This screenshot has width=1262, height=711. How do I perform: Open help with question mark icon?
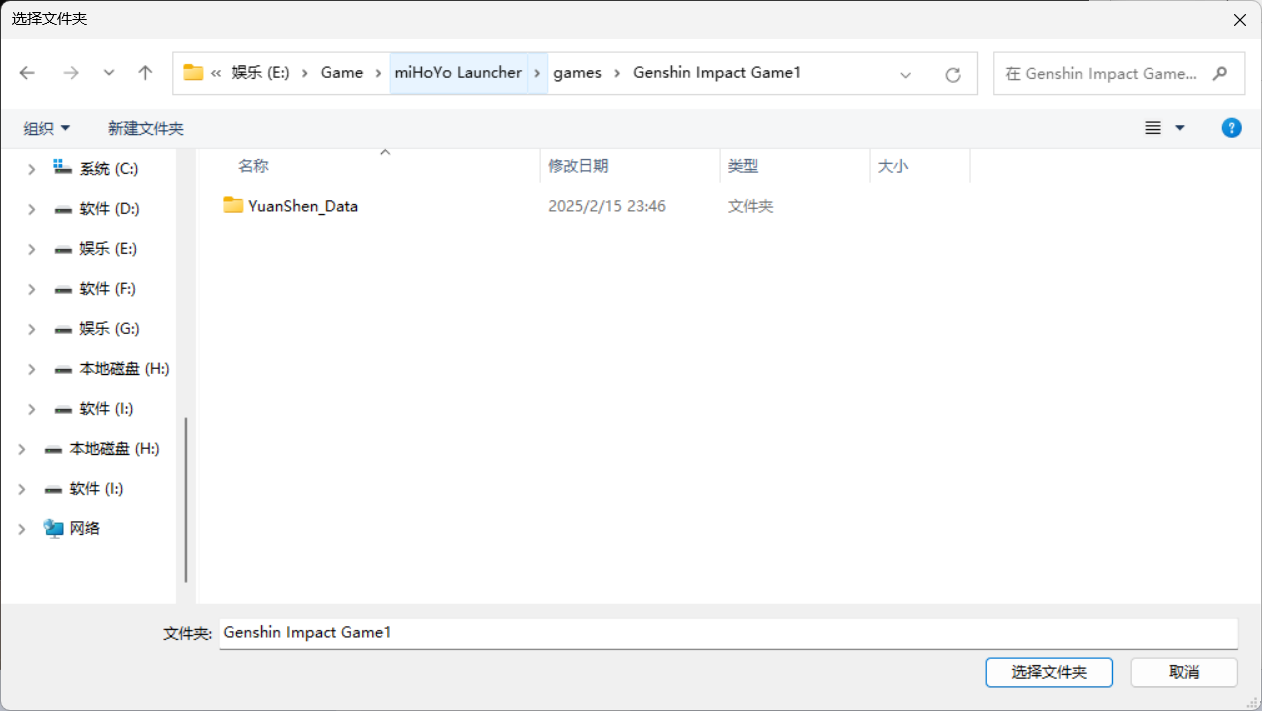[x=1232, y=128]
